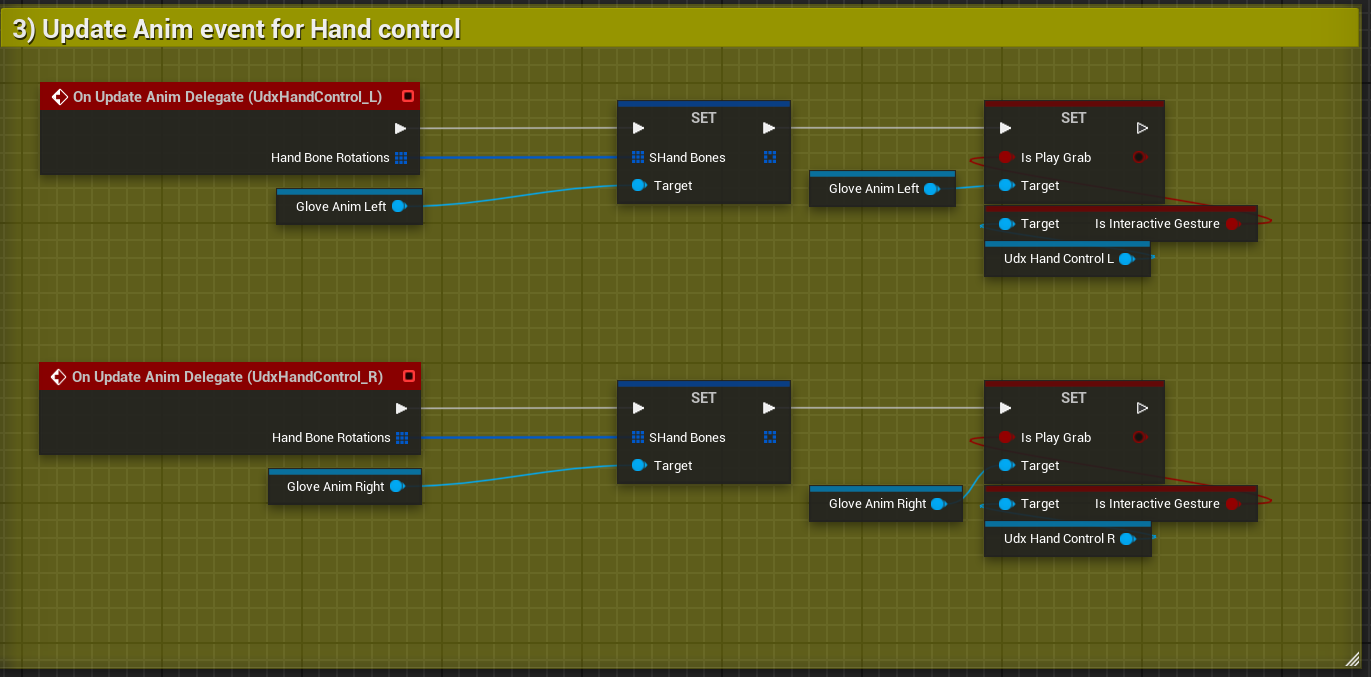Click the lower SHand Bones SET node title

click(x=703, y=398)
